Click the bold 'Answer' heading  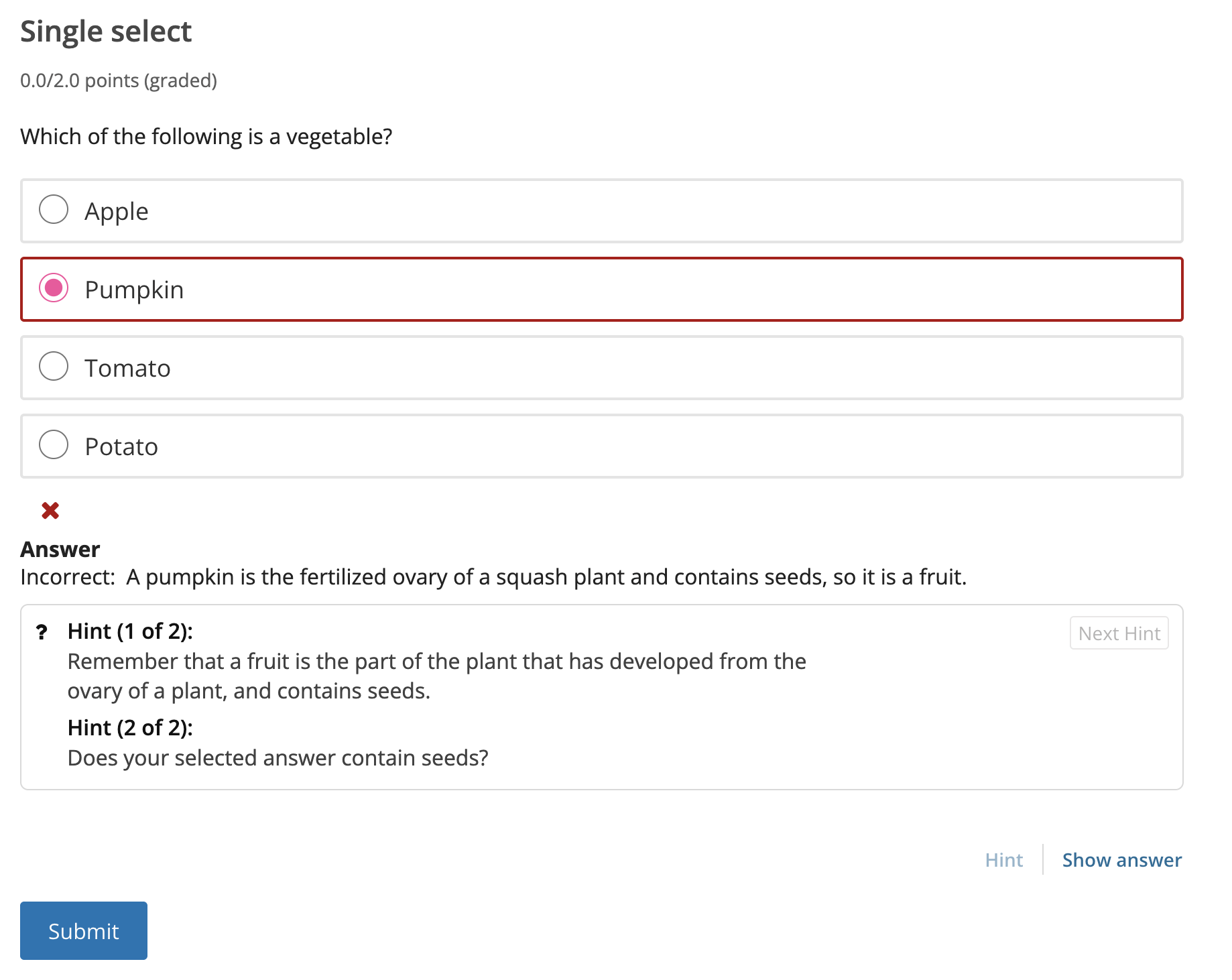60,550
